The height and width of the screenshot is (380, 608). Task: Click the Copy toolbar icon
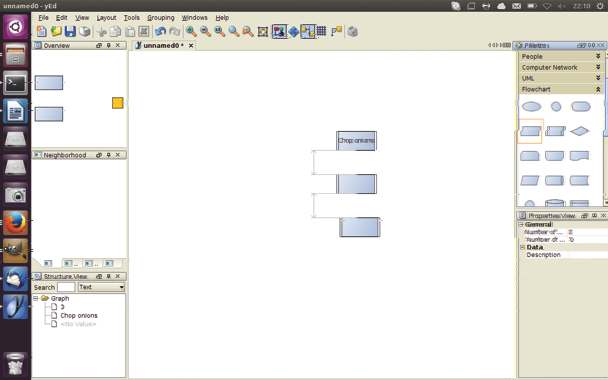pyautogui.click(x=116, y=31)
